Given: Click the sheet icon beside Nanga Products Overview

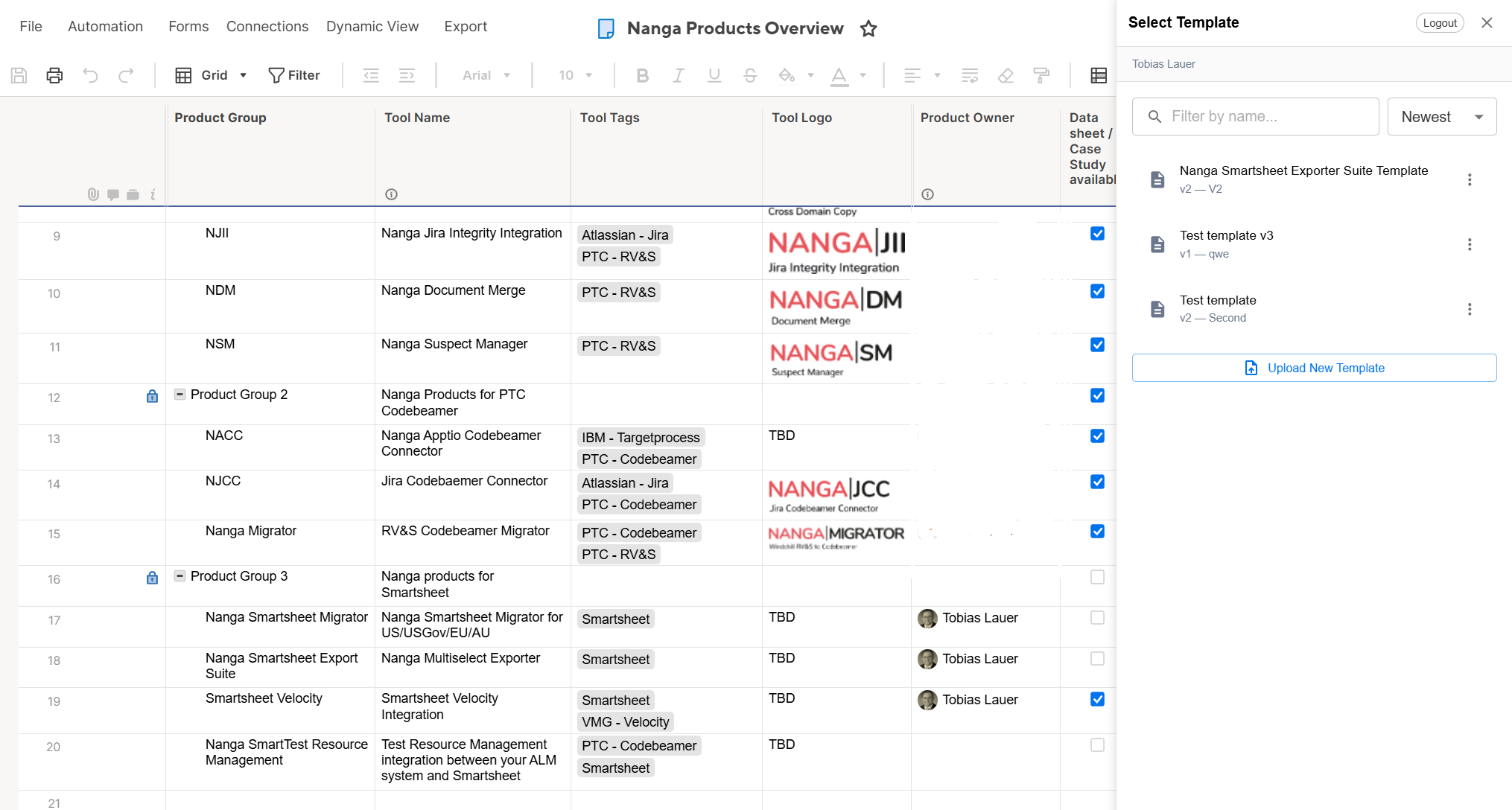Looking at the screenshot, I should (x=606, y=29).
